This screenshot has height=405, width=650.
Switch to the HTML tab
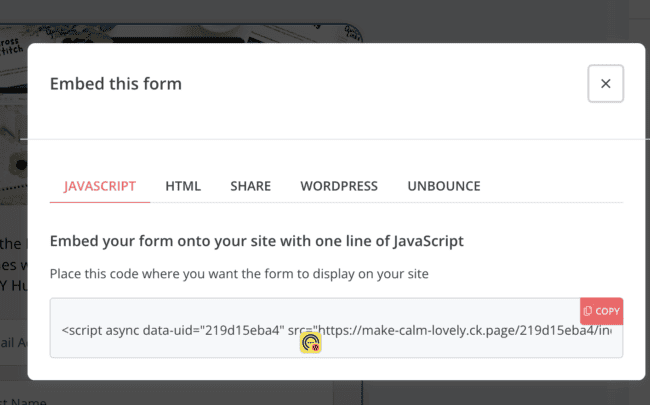point(183,186)
